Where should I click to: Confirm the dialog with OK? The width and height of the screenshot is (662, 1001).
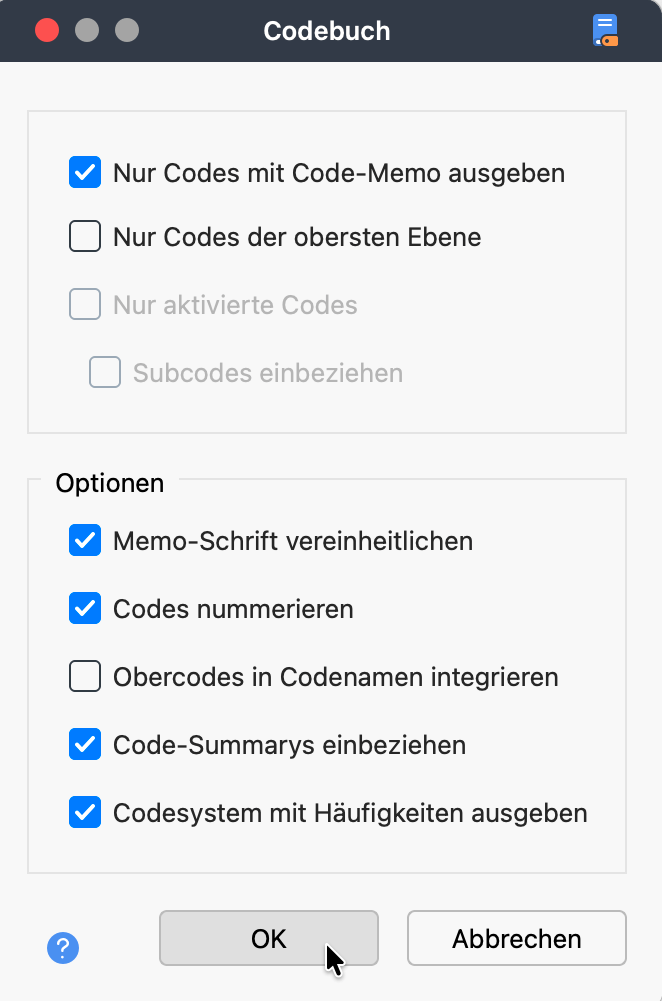click(x=268, y=938)
